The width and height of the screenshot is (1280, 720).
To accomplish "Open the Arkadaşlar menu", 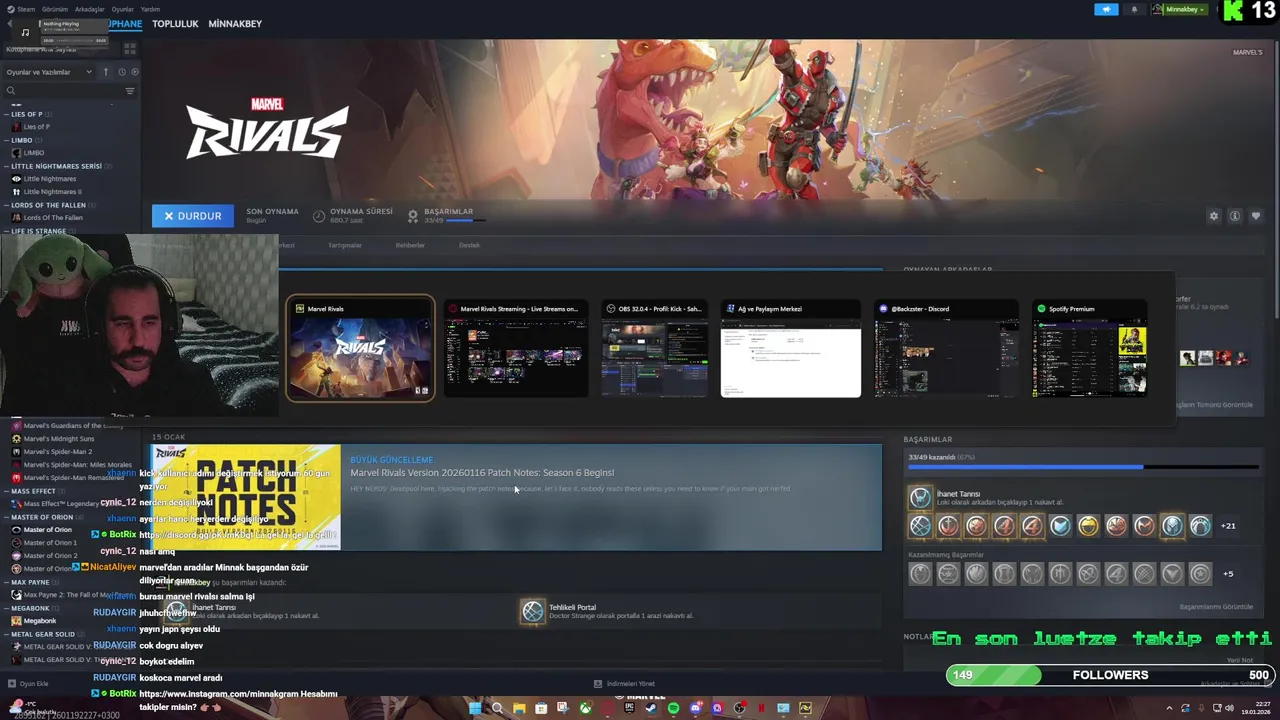I will pos(90,9).
